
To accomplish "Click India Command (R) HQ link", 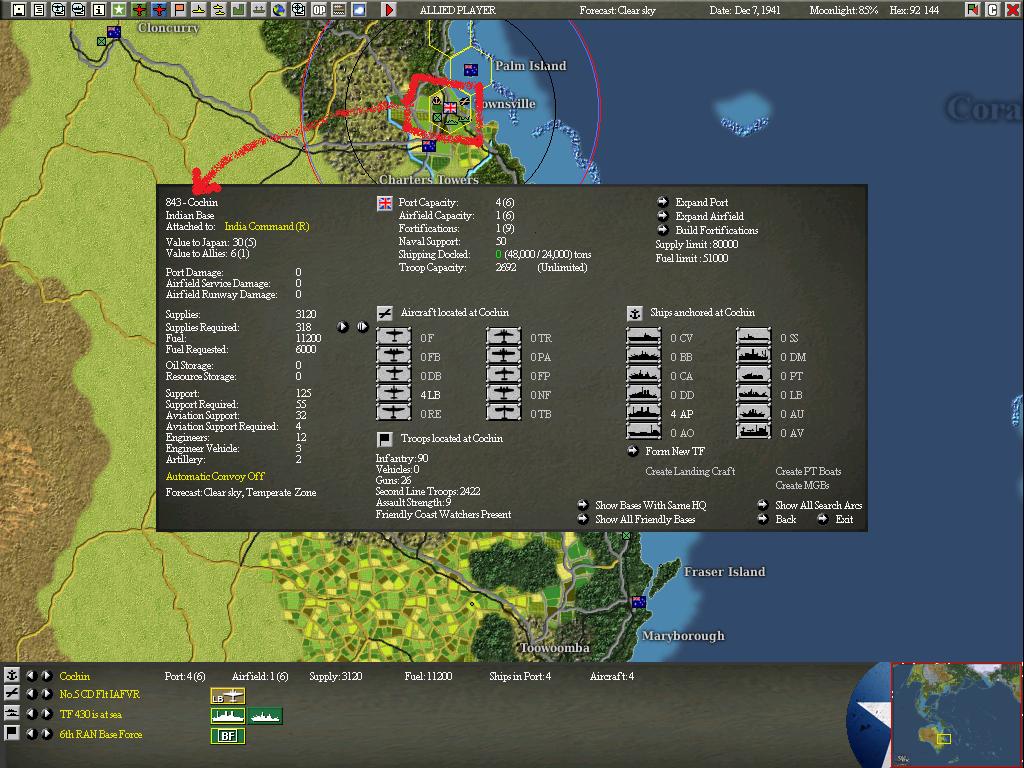I will point(266,227).
